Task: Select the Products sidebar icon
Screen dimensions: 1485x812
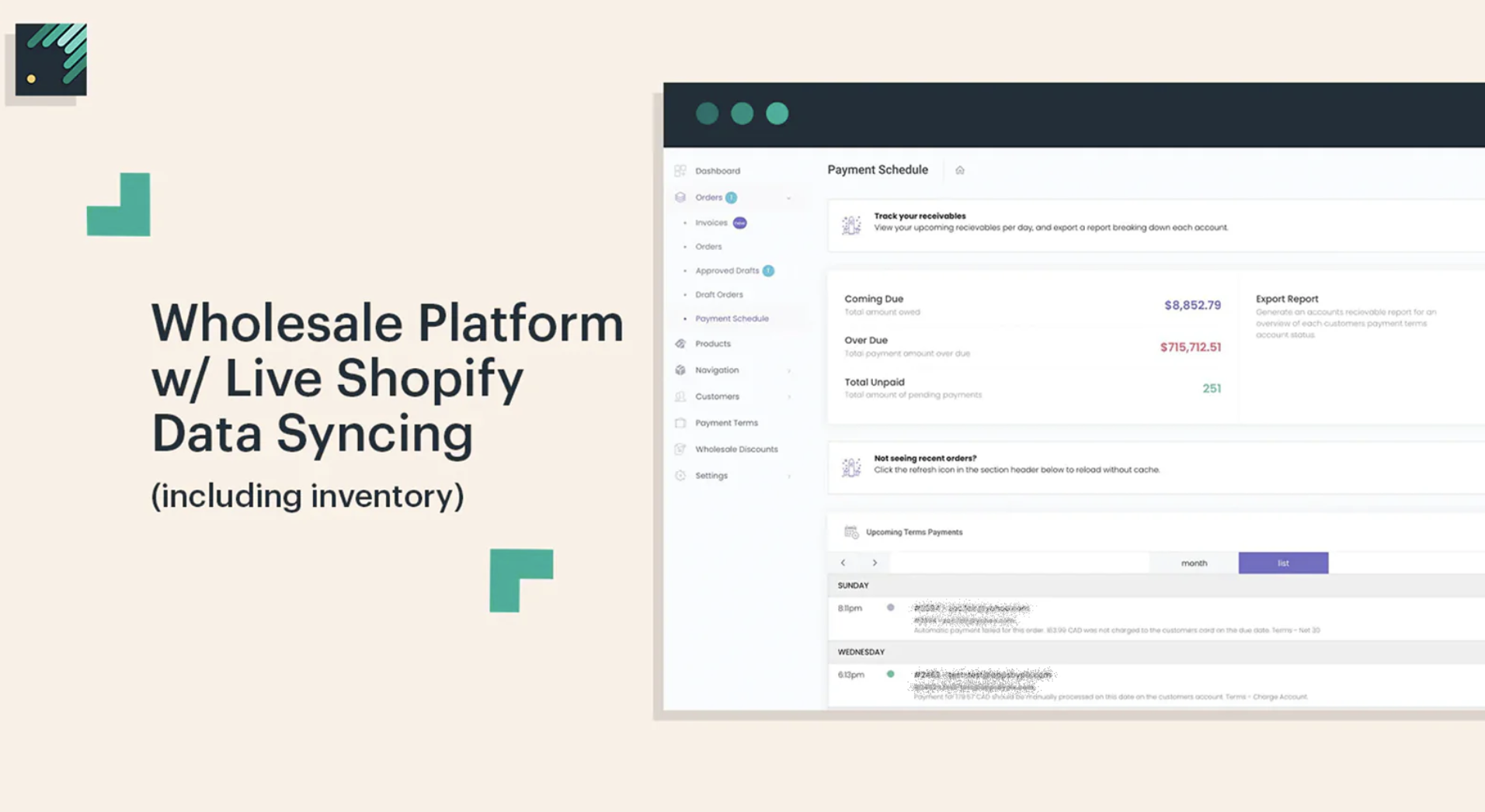Action: [680, 343]
